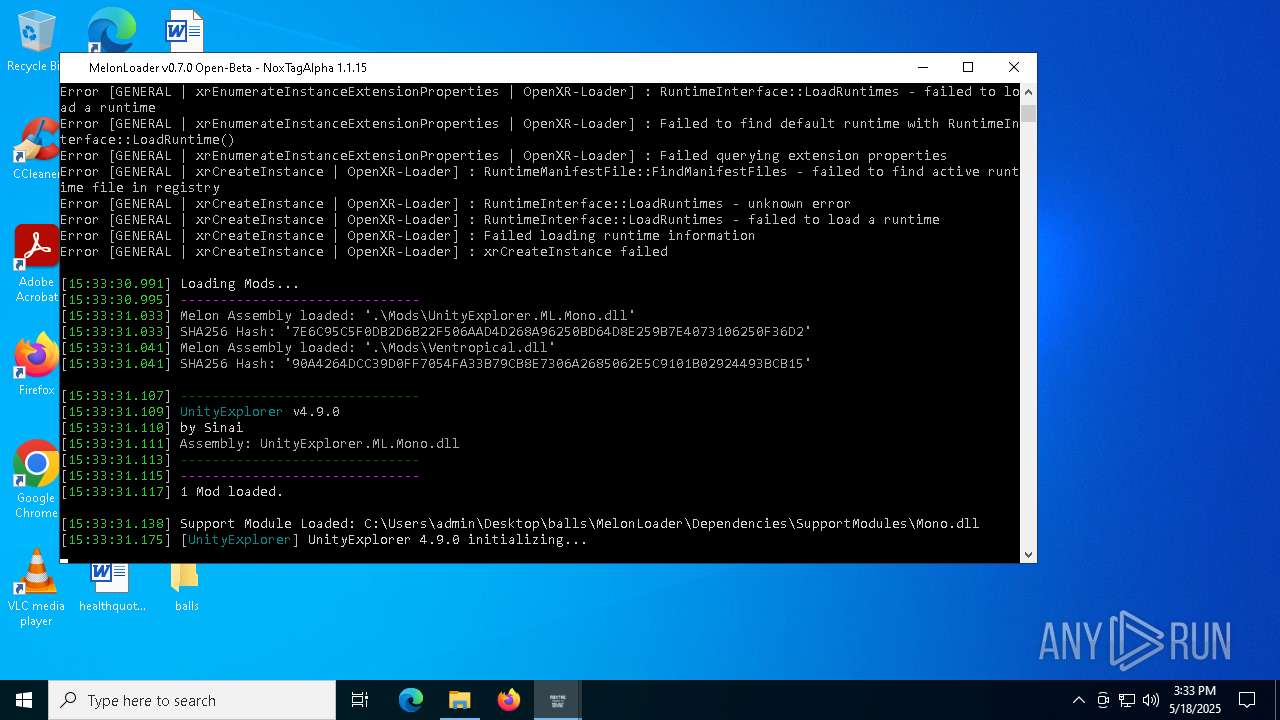Viewport: 1280px width, 720px height.
Task: Click 'Failed loading runtime information' error line
Action: click(x=407, y=236)
